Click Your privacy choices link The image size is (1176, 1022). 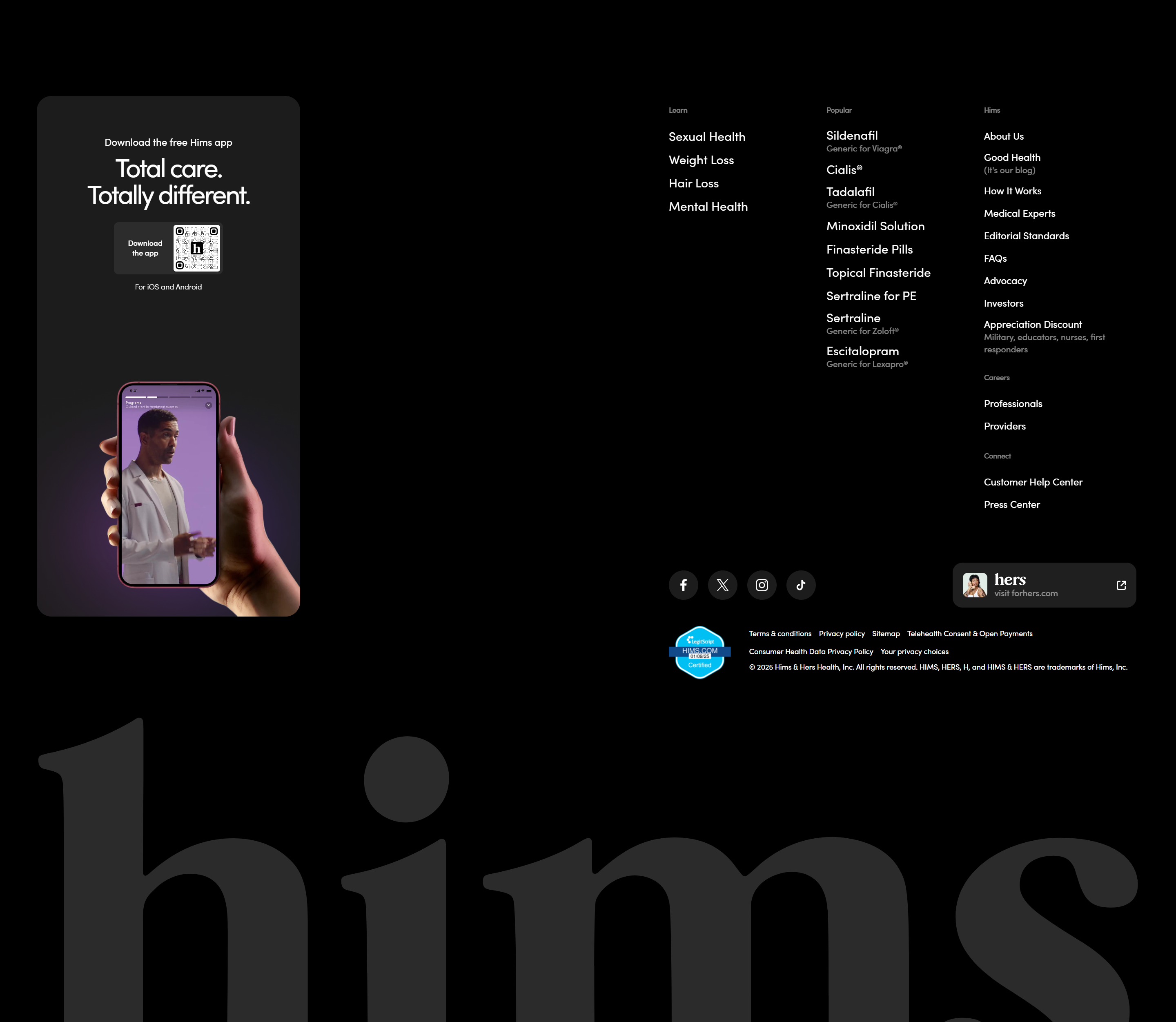coord(914,651)
